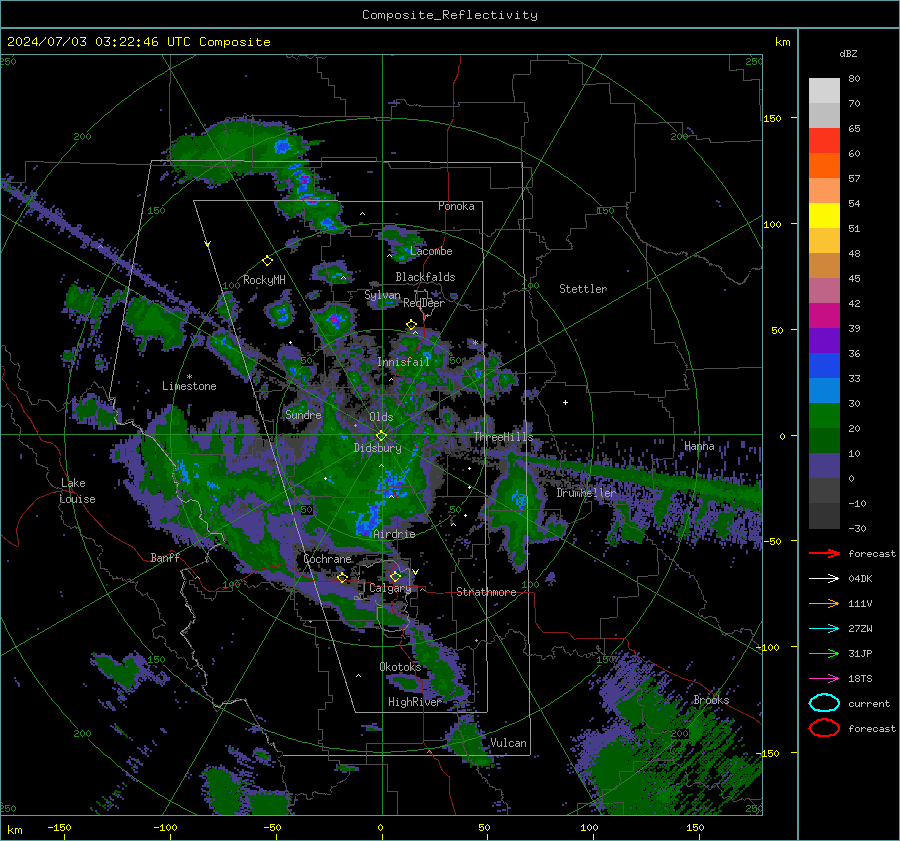The image size is (900, 841).
Task: Click the white 04DK arrow legend icon
Action: [x=824, y=579]
